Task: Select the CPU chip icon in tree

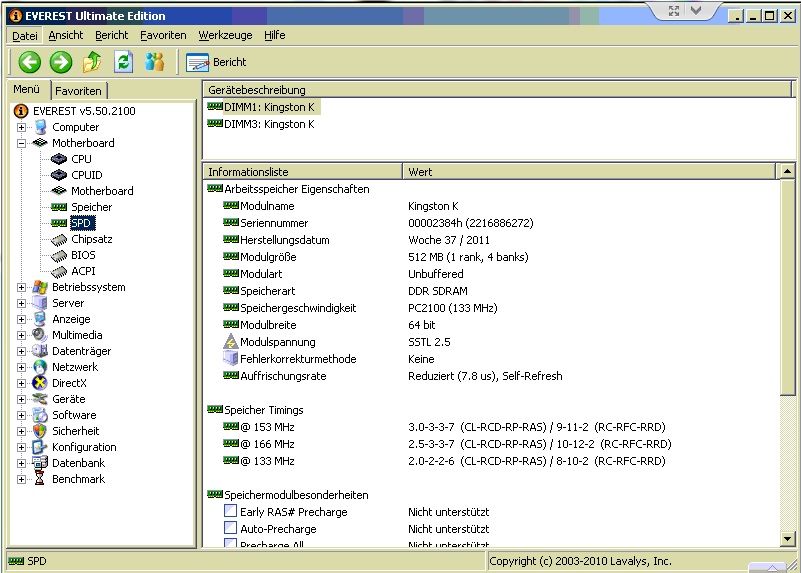Action: pyautogui.click(x=59, y=159)
